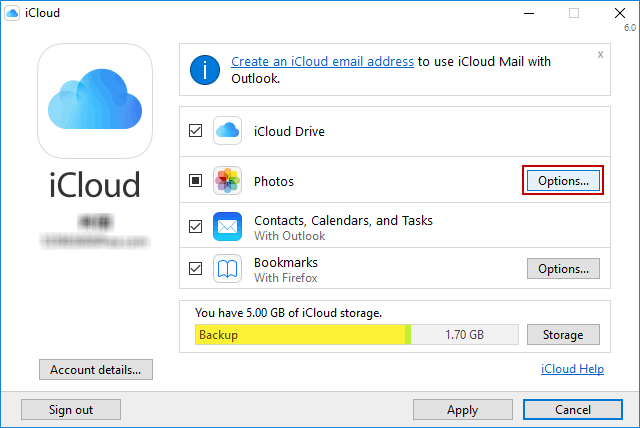Sign out of iCloud
The height and width of the screenshot is (428, 640).
coord(71,410)
